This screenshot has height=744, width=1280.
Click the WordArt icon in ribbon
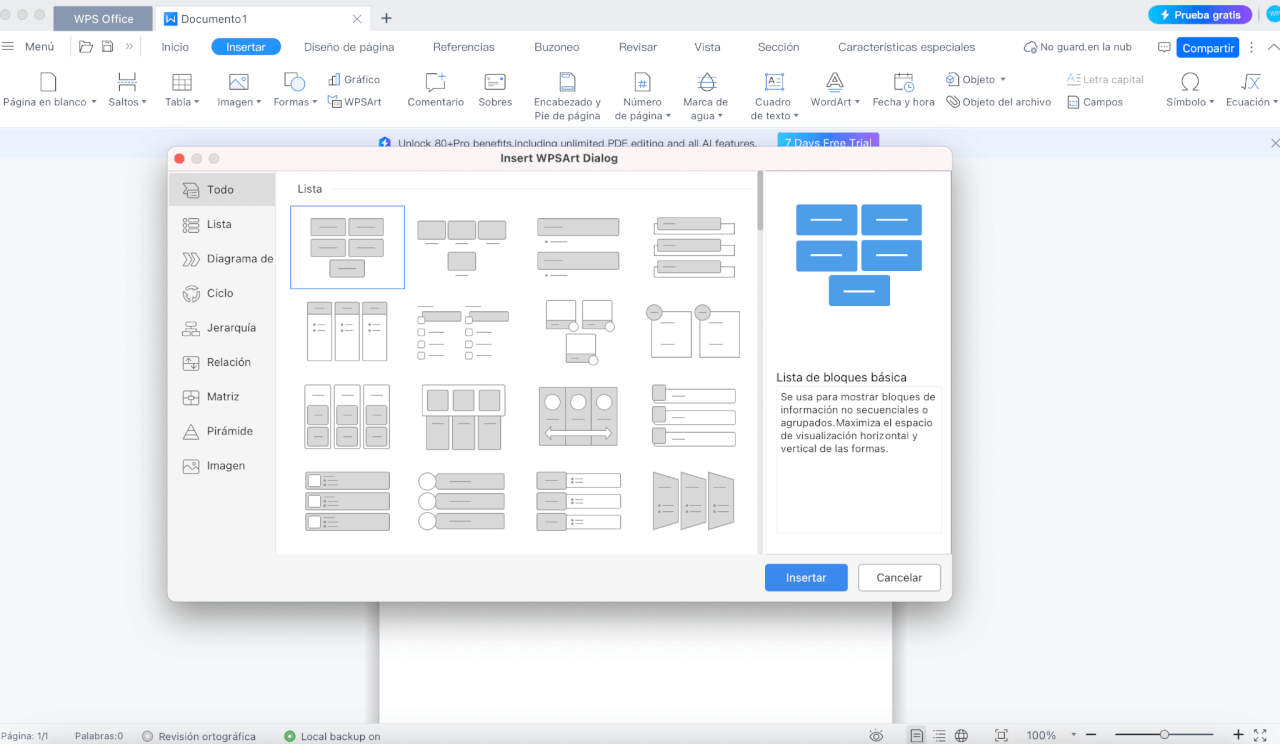(834, 82)
